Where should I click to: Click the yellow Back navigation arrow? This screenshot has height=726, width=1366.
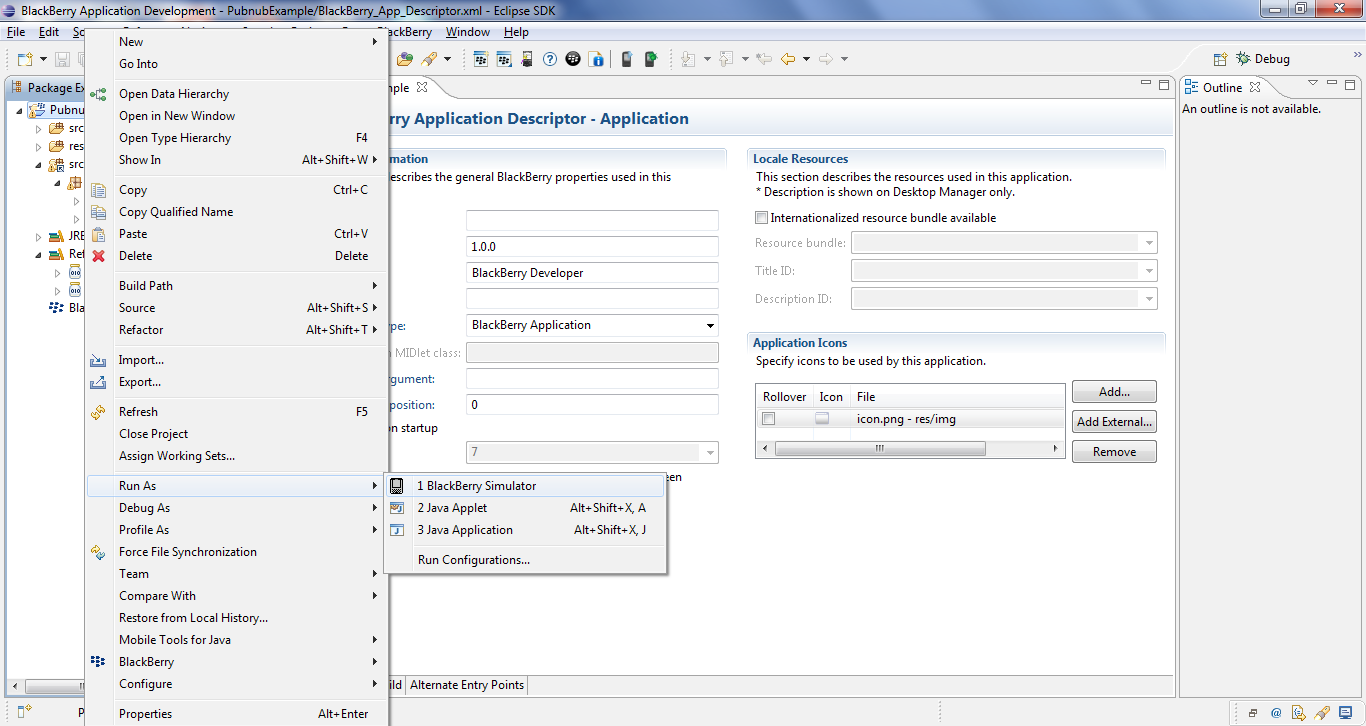pyautogui.click(x=788, y=59)
